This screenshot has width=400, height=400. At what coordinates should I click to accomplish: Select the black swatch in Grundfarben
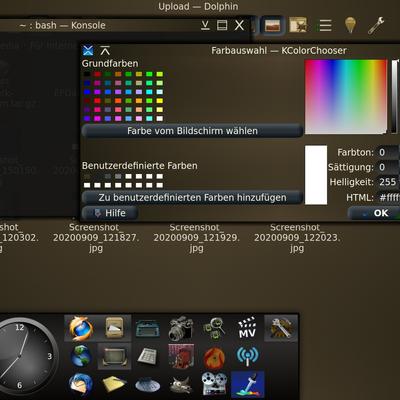pos(87,74)
